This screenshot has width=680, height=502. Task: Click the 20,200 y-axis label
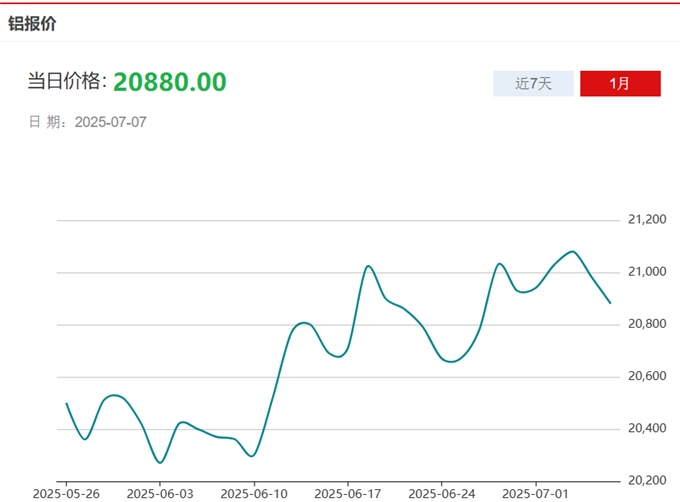pyautogui.click(x=646, y=480)
